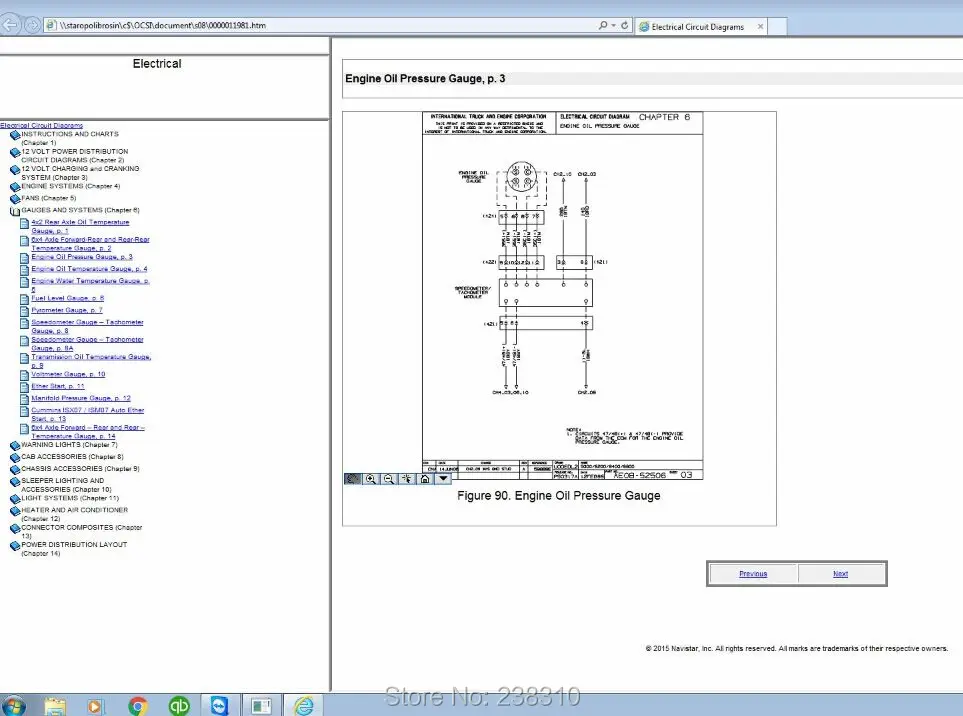The width and height of the screenshot is (963, 716).
Task: Open POWER DISTRIBUTION LAYOUT Chapter 14 entry
Action: (74, 549)
